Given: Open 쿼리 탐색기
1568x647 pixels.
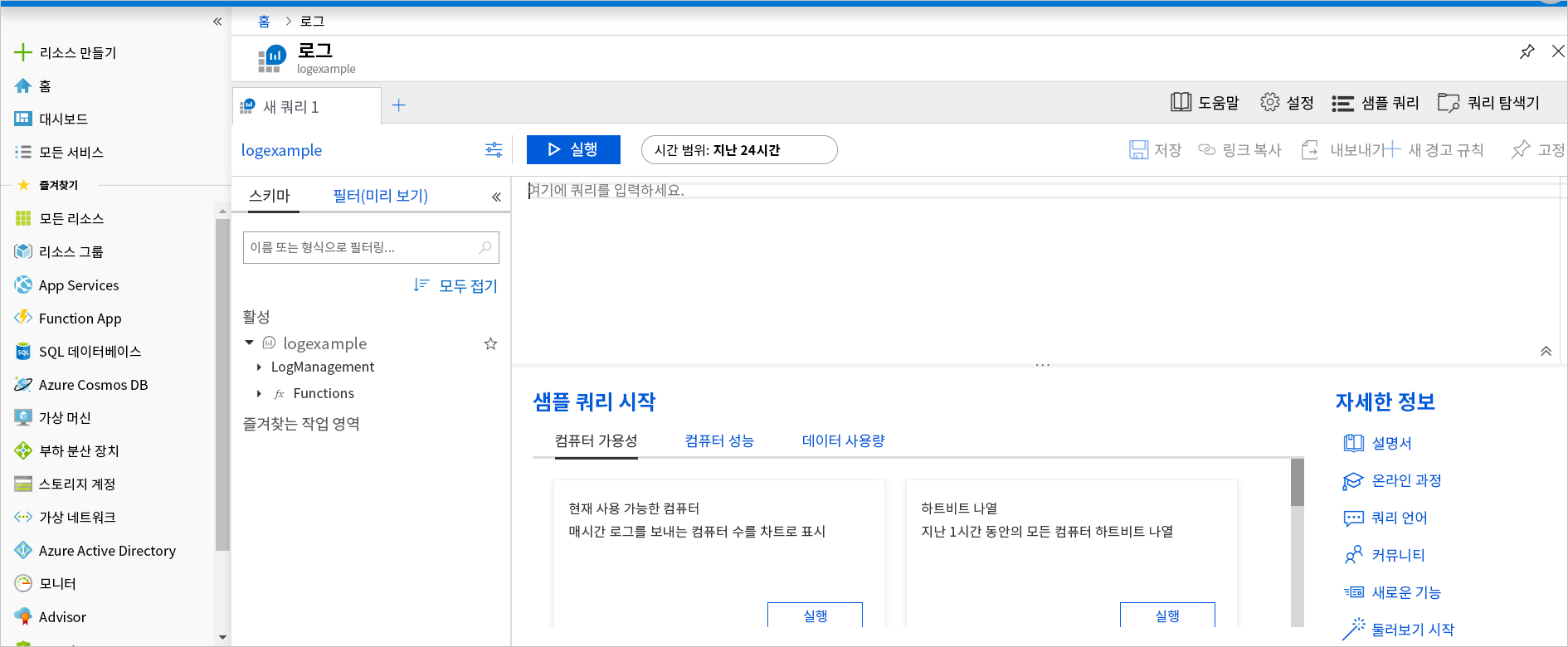Looking at the screenshot, I should (x=1488, y=103).
